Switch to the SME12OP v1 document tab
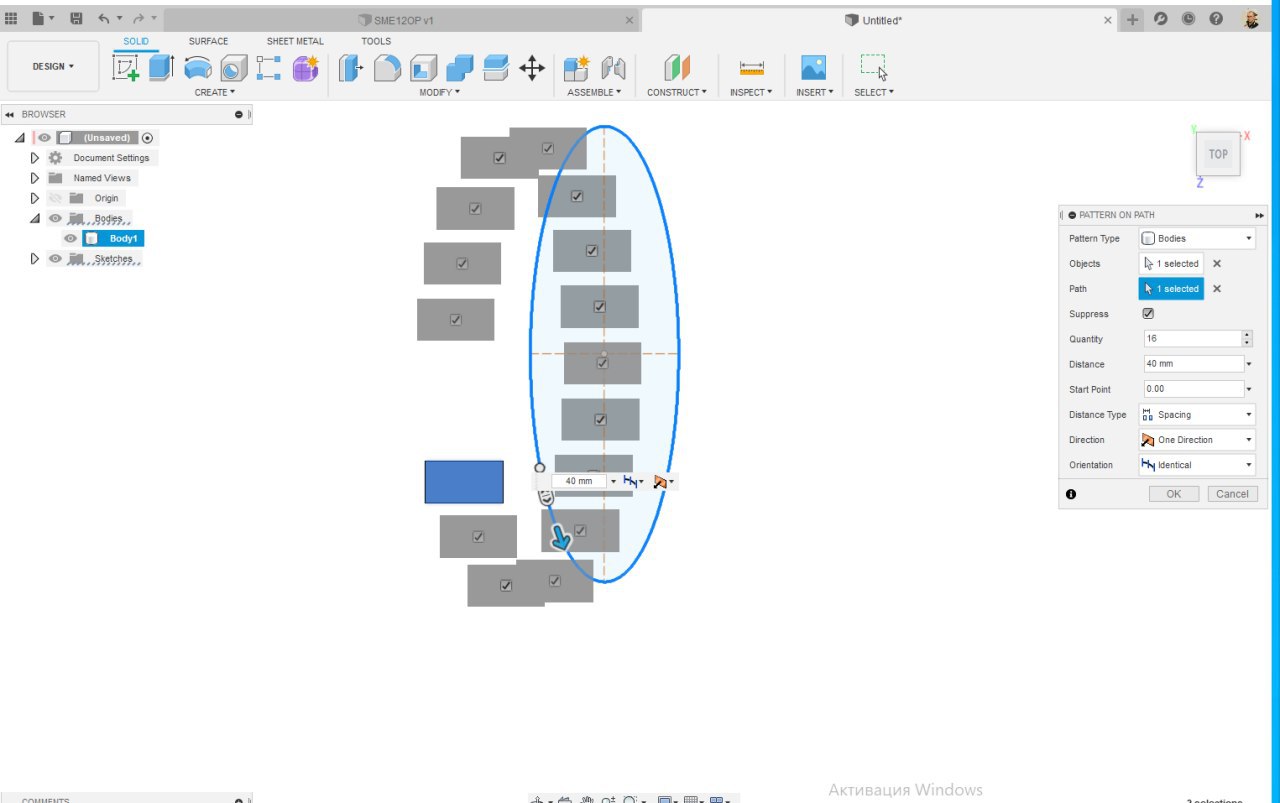The width and height of the screenshot is (1280, 803). point(401,20)
